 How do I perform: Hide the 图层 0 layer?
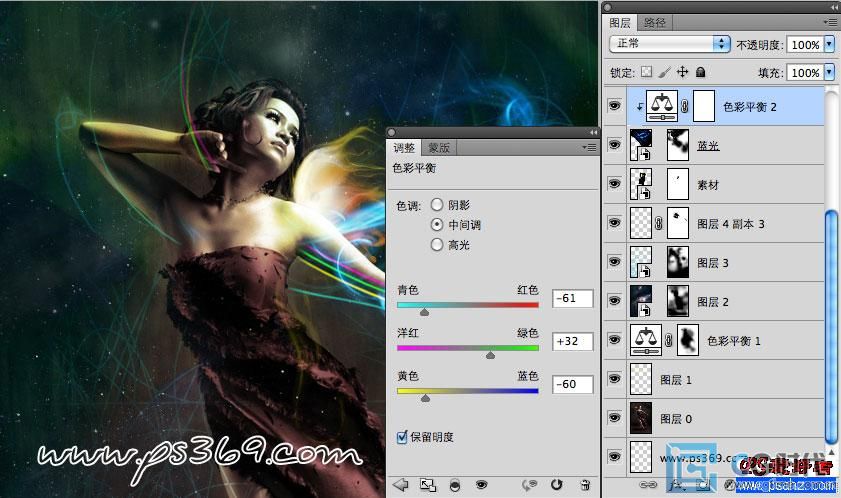[x=615, y=418]
